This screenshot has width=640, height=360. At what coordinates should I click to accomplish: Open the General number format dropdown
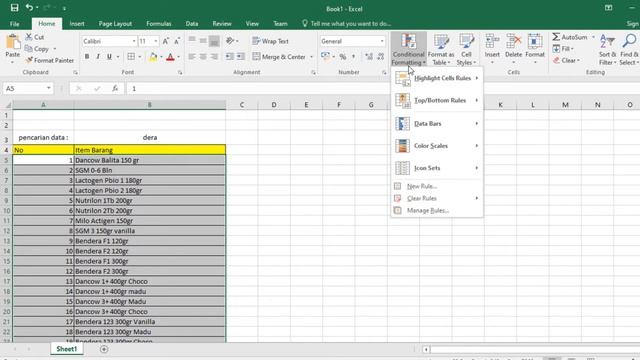(382, 41)
